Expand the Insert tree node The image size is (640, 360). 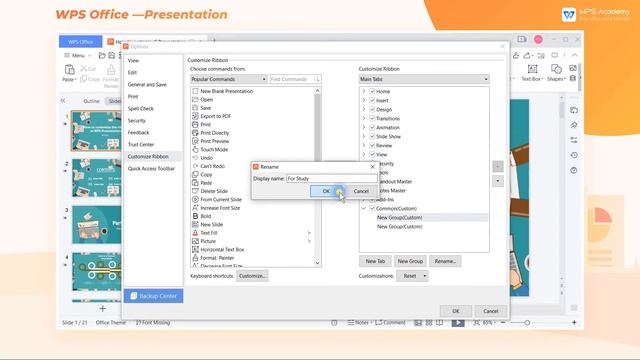tap(364, 100)
